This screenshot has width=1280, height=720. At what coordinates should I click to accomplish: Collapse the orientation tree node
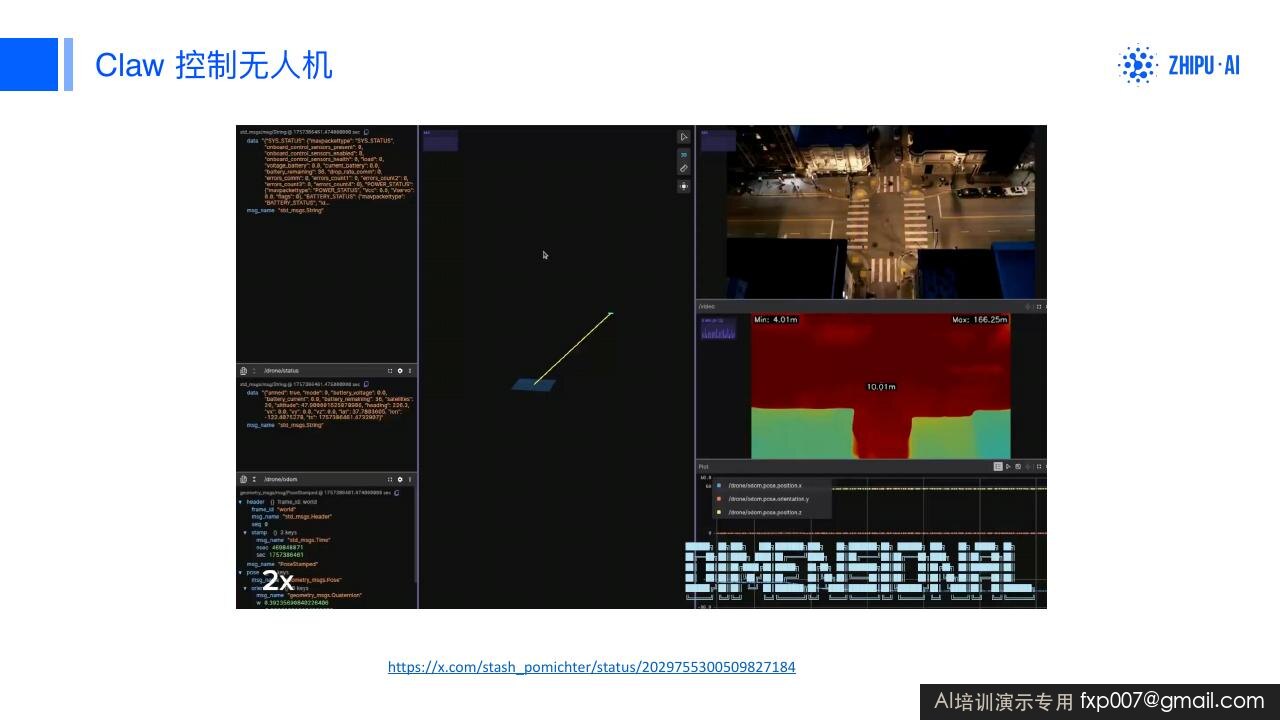(x=245, y=588)
